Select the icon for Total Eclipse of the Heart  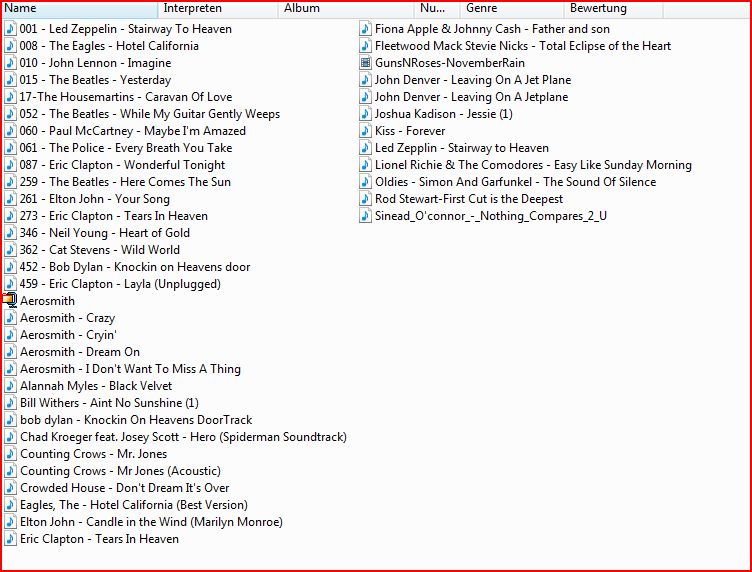pos(365,46)
